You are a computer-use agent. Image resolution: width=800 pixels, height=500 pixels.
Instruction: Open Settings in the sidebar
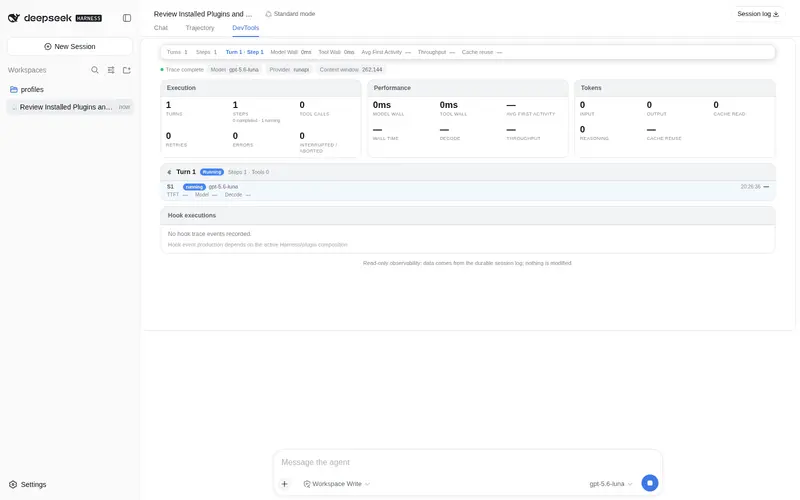[28, 484]
